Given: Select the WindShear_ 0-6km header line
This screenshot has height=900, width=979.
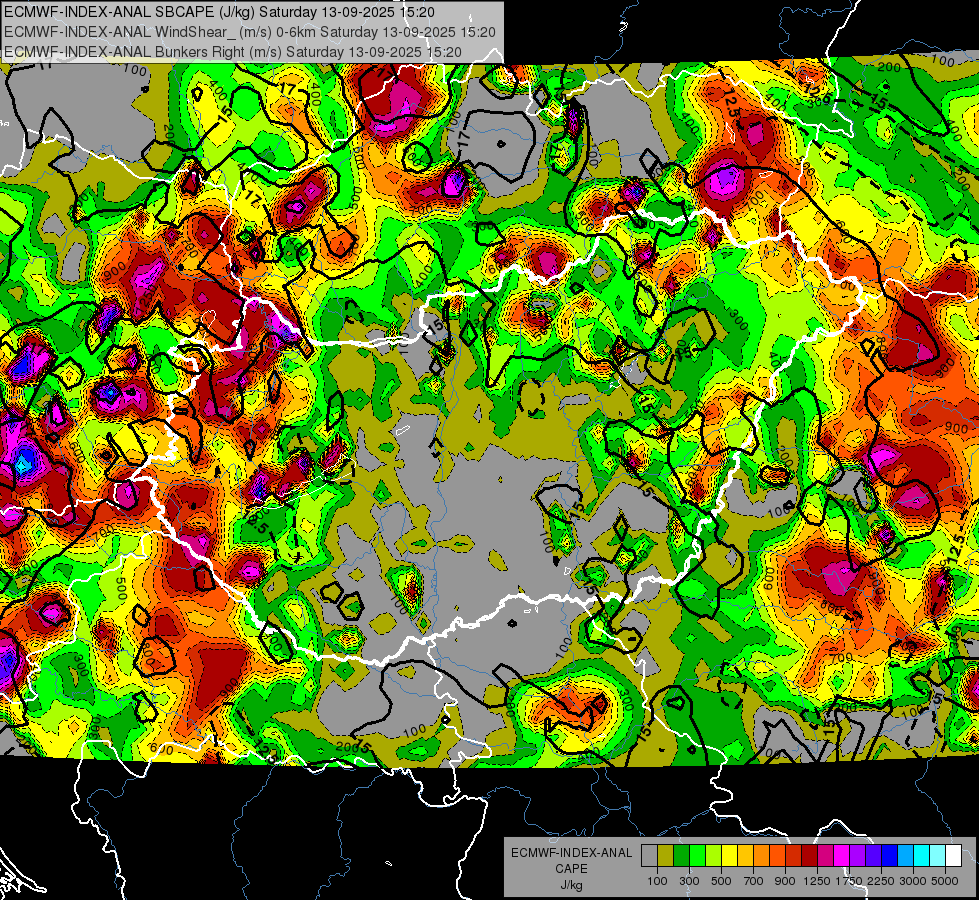Looking at the screenshot, I should point(249,32).
